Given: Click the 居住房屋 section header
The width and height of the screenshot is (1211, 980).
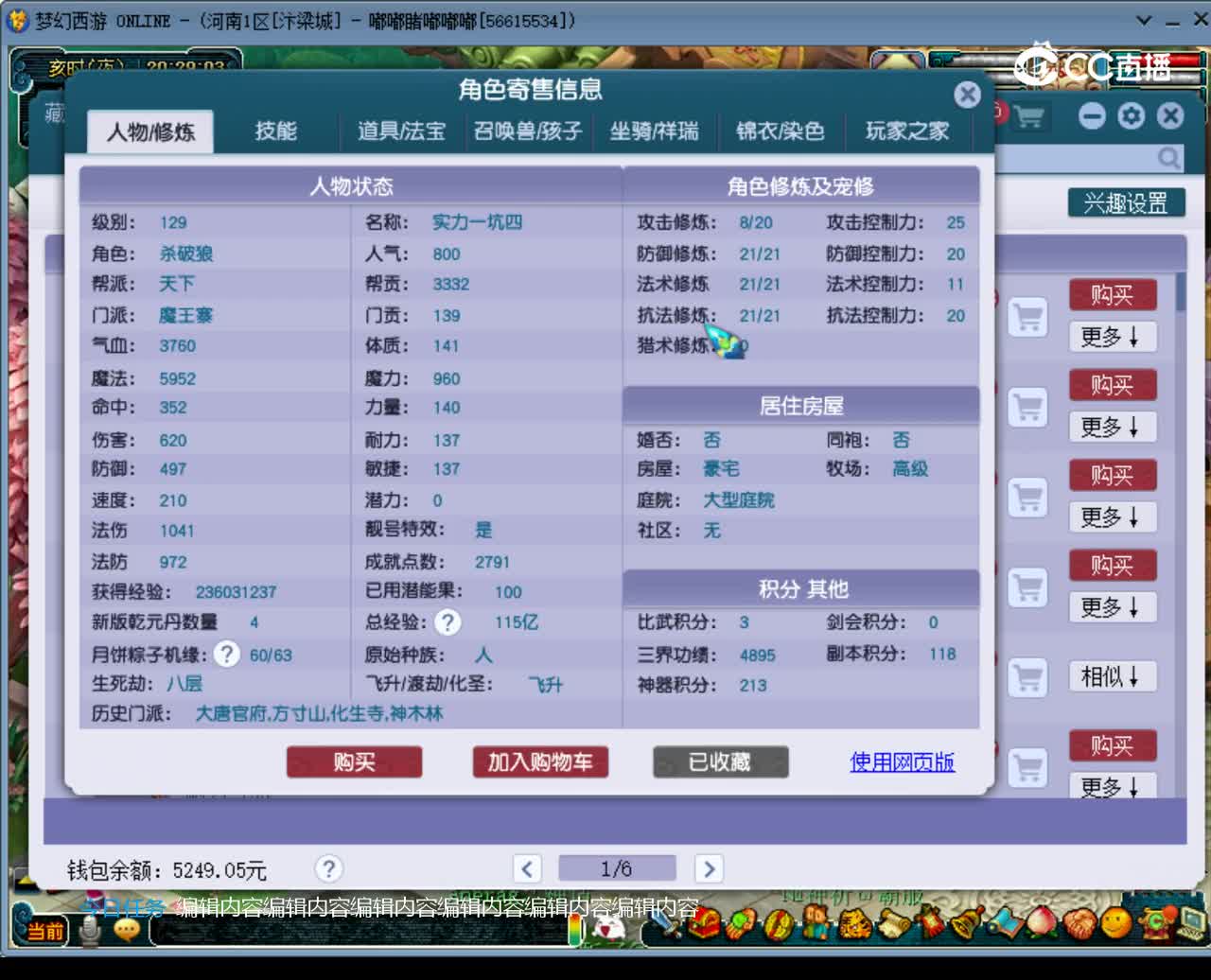Looking at the screenshot, I should click(x=800, y=406).
